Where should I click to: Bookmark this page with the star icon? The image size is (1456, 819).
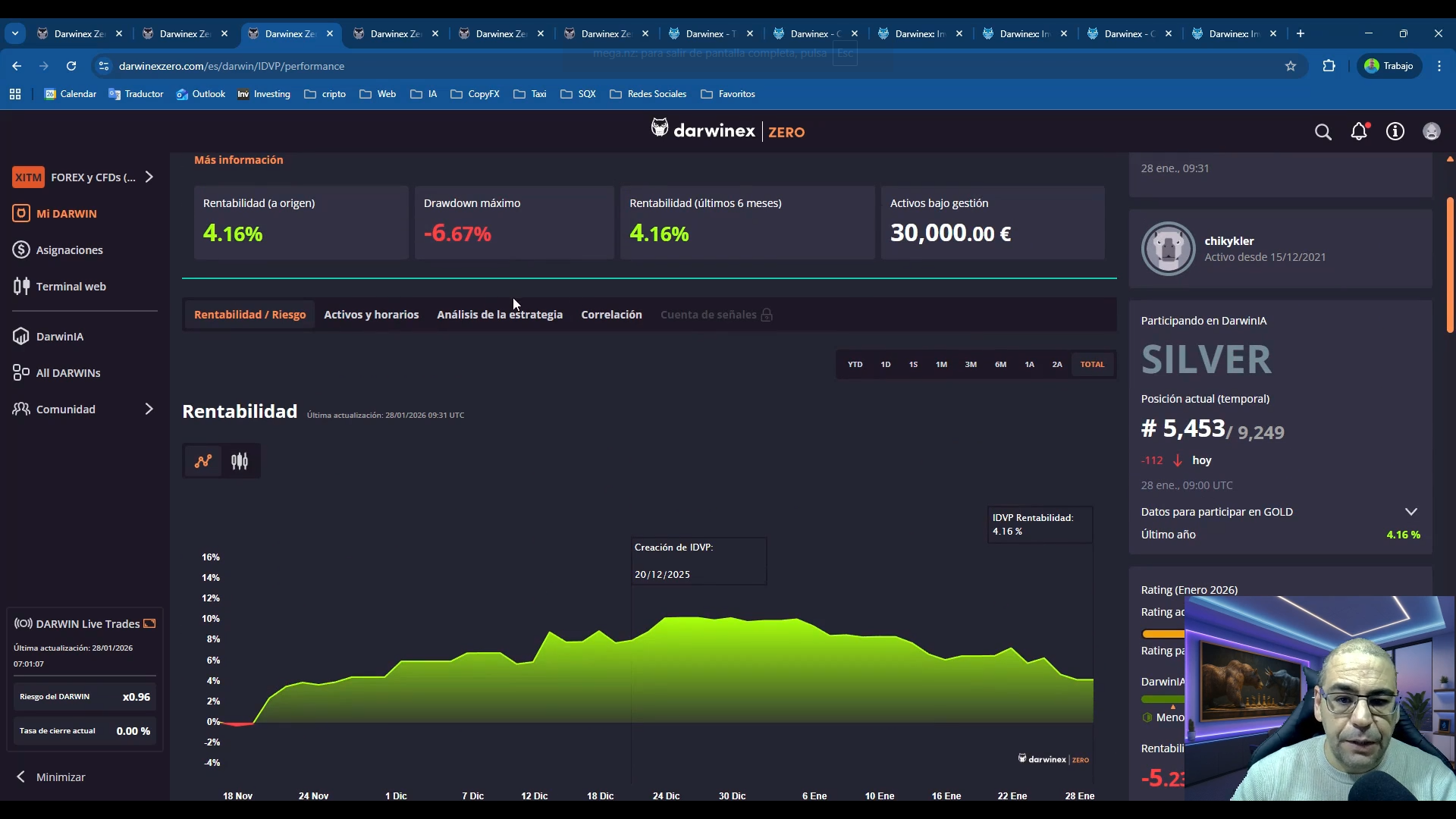1291,66
